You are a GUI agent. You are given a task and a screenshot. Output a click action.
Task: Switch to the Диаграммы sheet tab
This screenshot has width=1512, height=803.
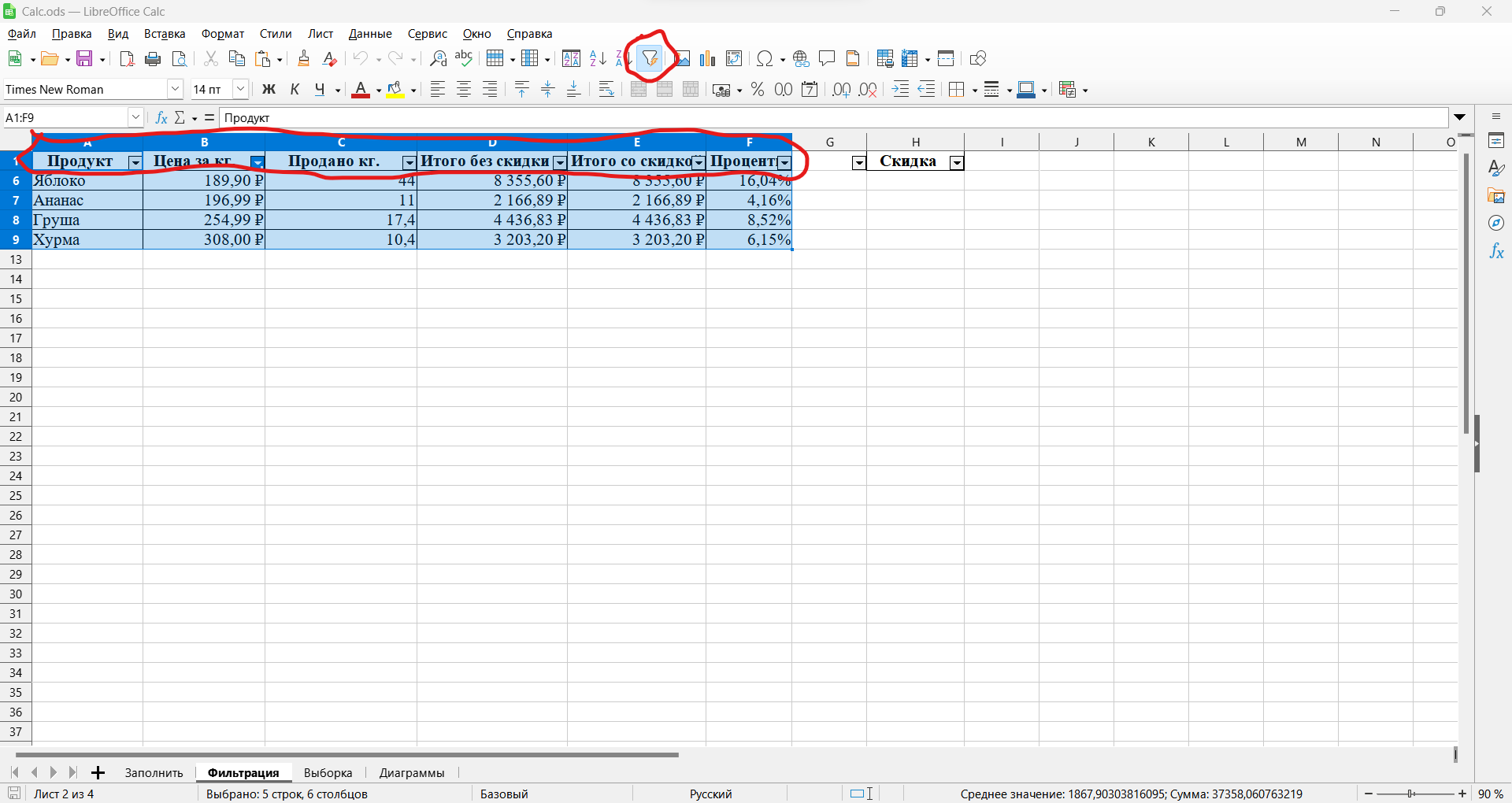tap(412, 772)
